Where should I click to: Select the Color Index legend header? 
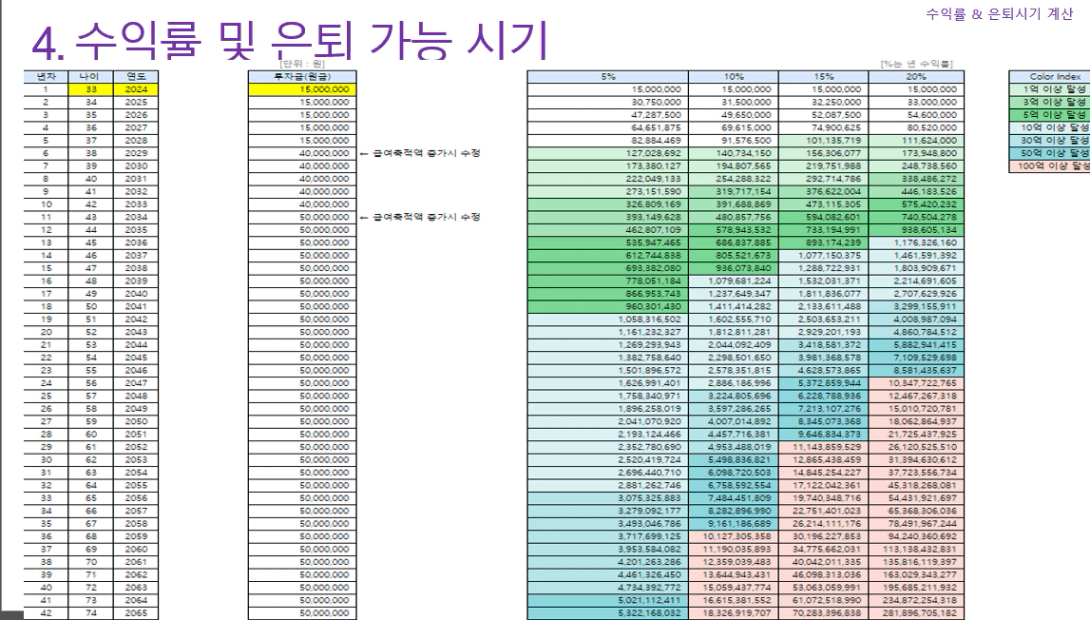(x=1049, y=76)
